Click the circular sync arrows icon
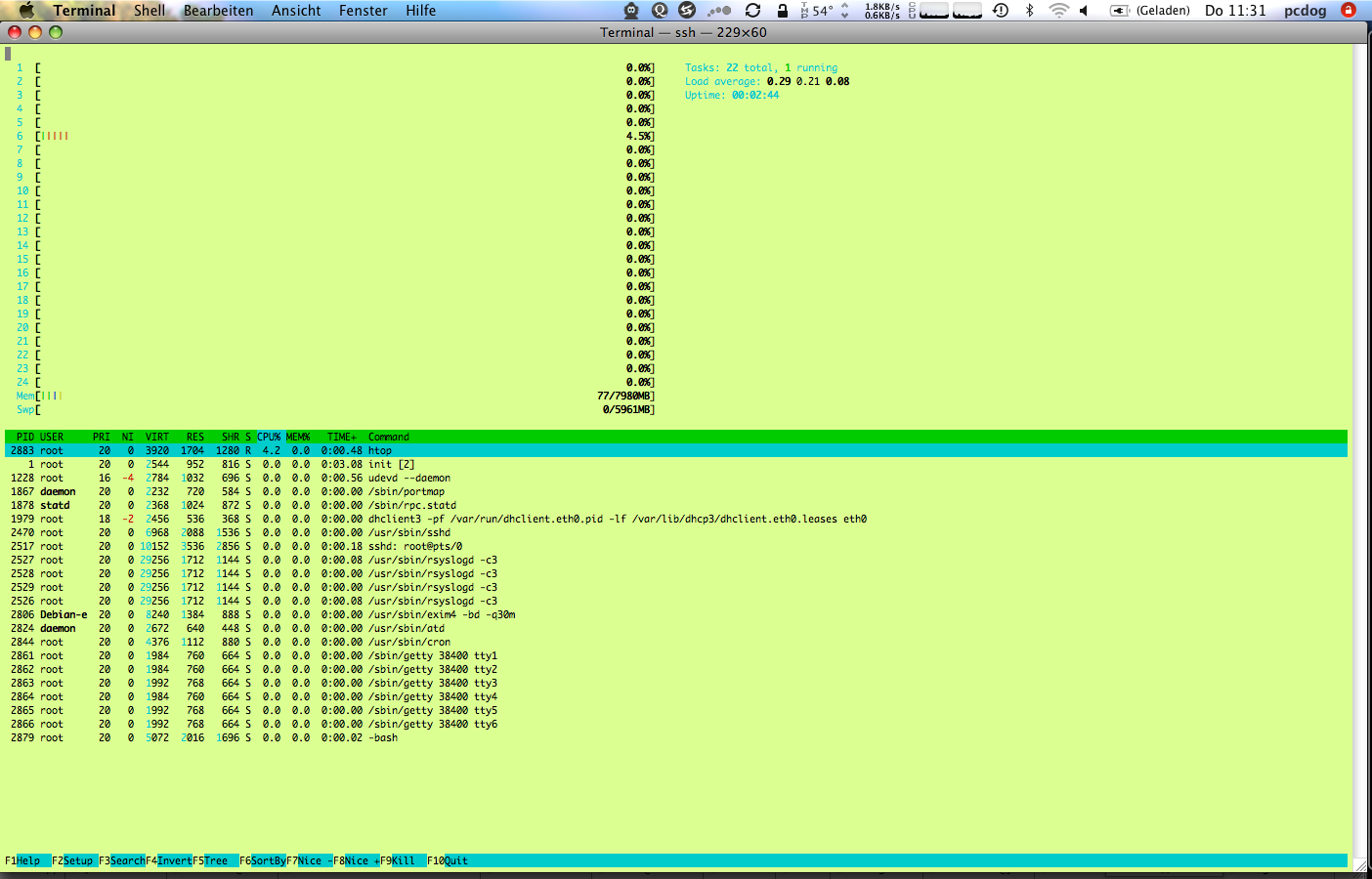1372x879 pixels. [x=752, y=11]
